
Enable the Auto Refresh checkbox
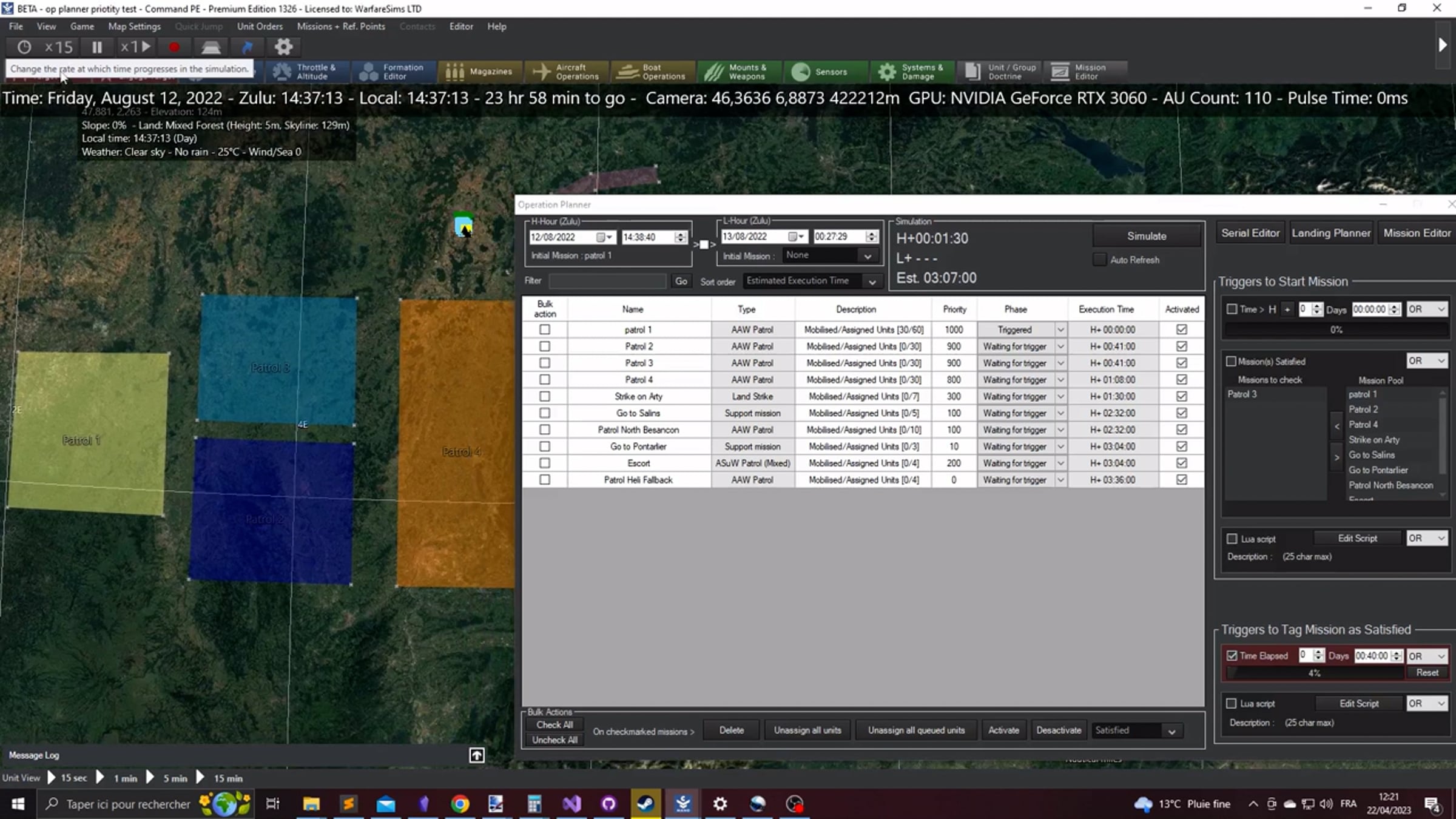point(1099,260)
